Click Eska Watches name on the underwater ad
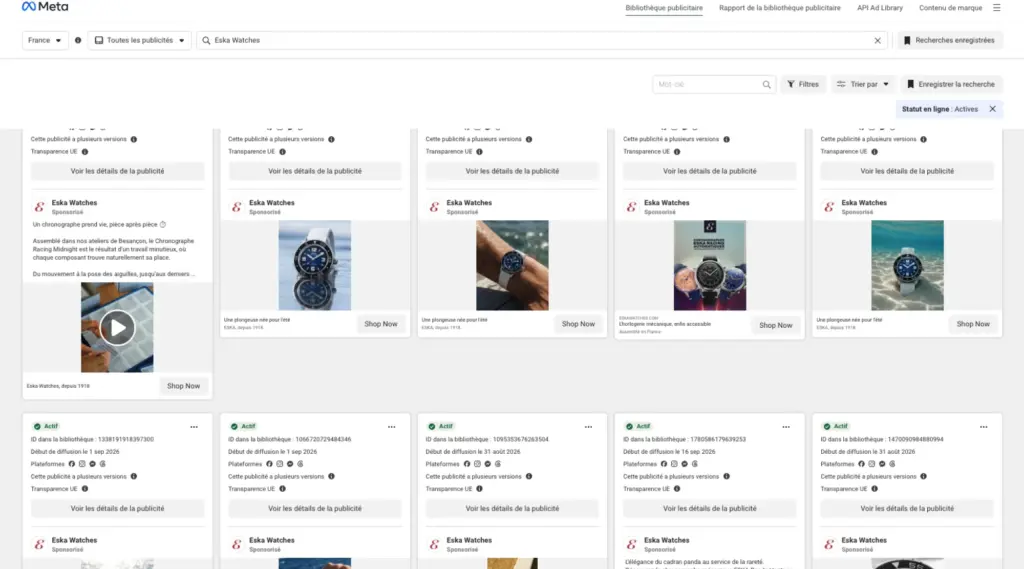This screenshot has width=1024, height=569. click(x=864, y=203)
